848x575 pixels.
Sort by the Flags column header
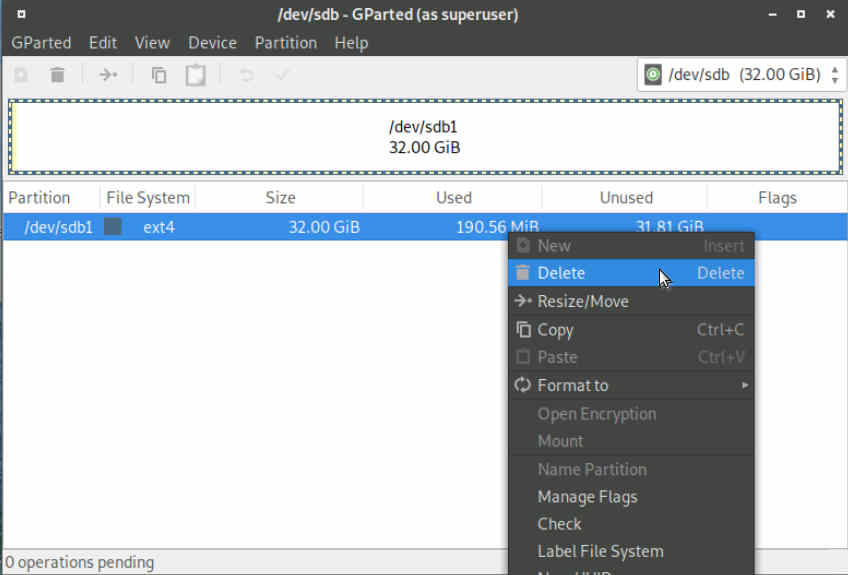coord(777,197)
